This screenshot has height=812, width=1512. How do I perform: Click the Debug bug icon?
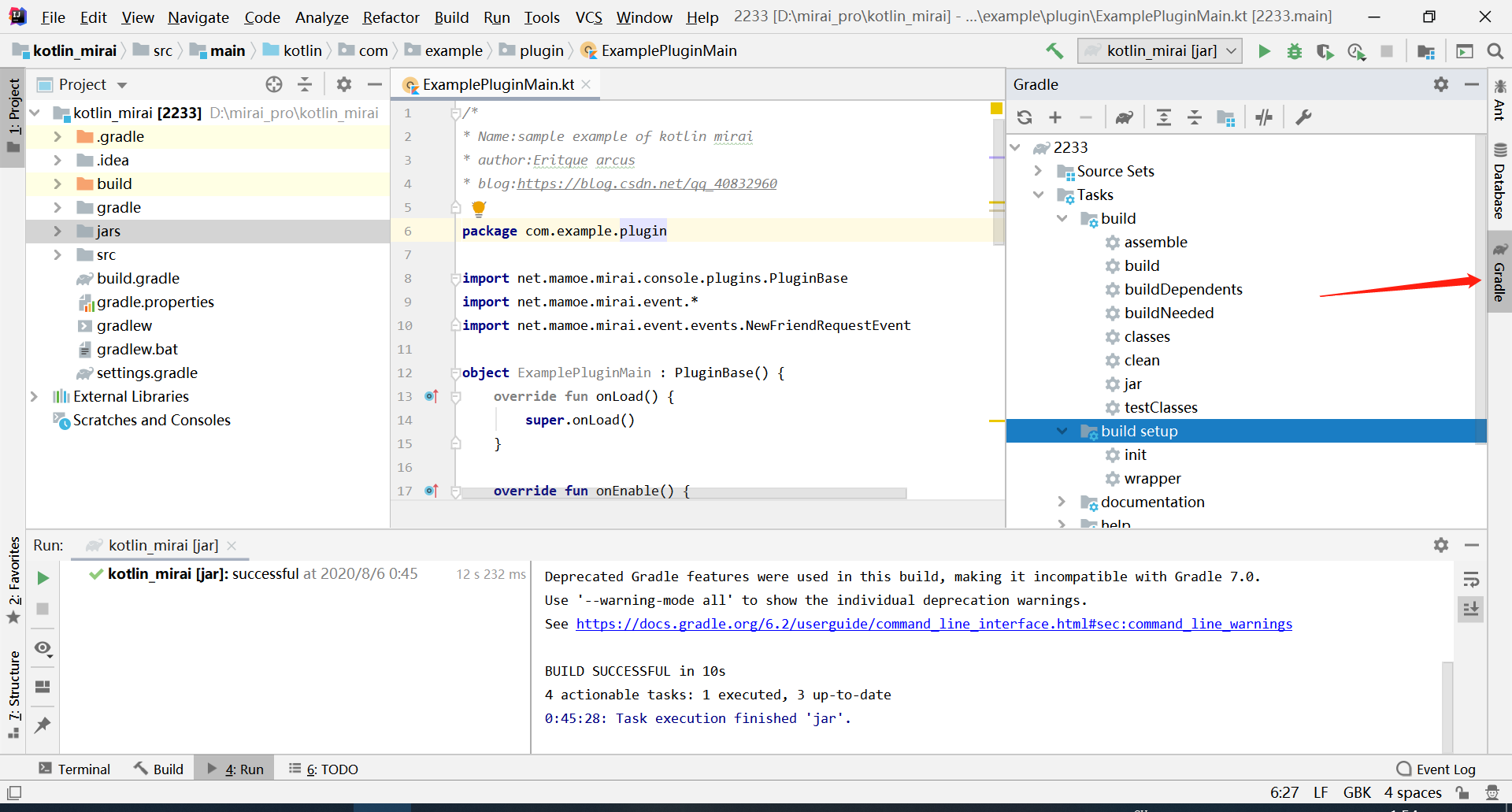[1294, 51]
